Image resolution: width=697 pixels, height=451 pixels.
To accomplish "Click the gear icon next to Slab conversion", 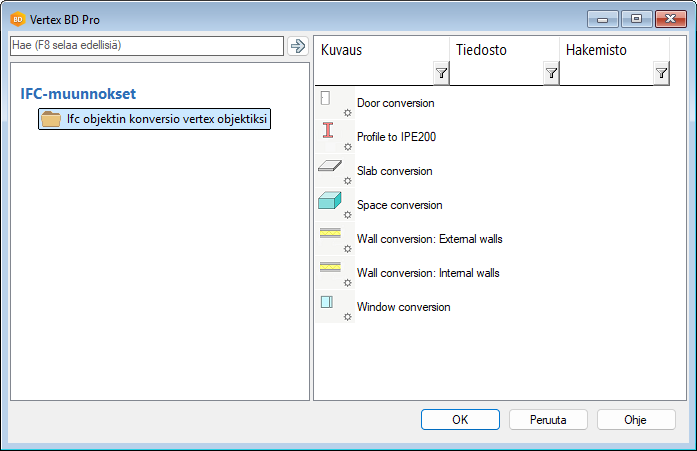I will tap(348, 181).
